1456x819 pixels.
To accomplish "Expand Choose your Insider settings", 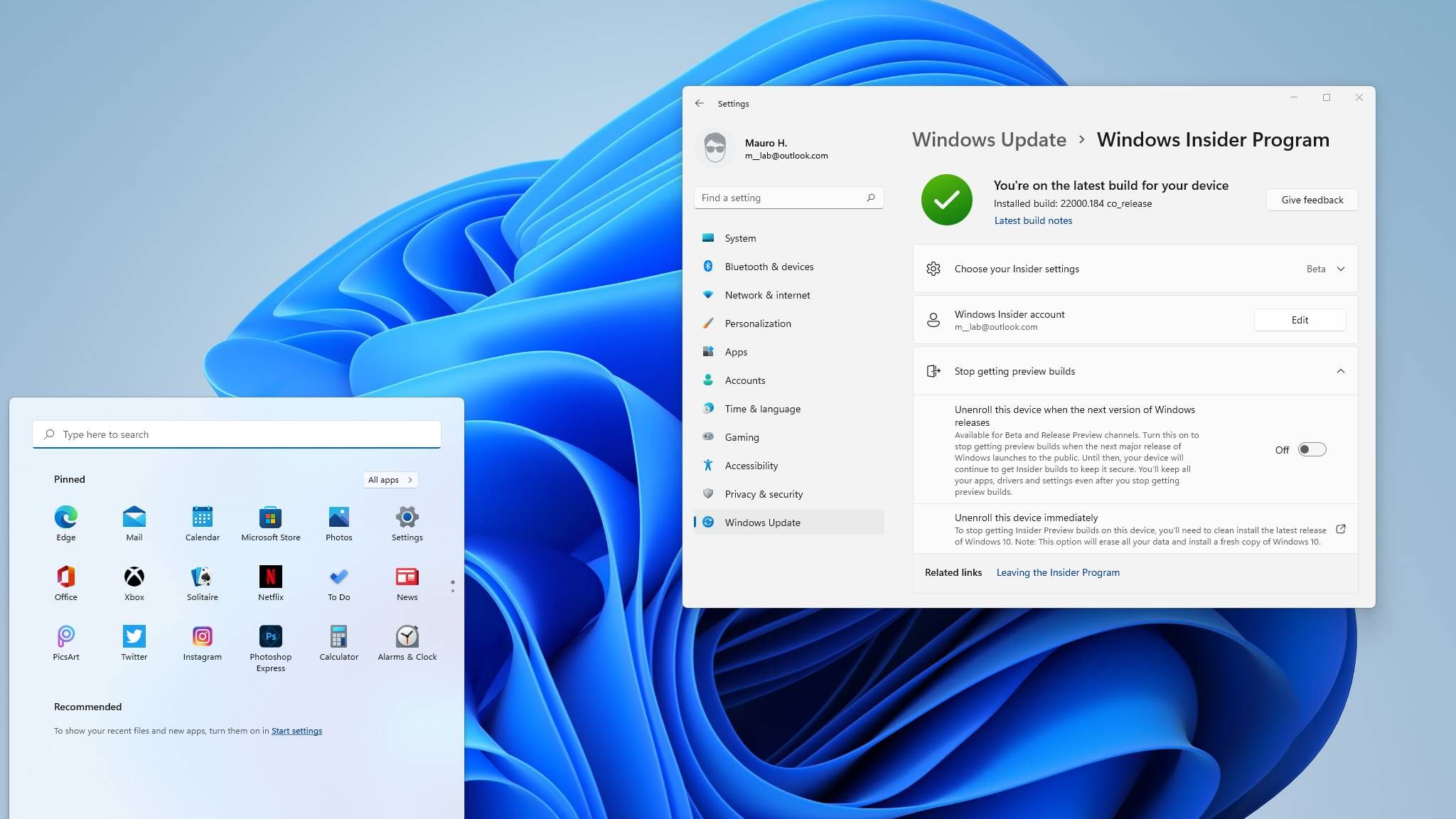I will 1341,269.
